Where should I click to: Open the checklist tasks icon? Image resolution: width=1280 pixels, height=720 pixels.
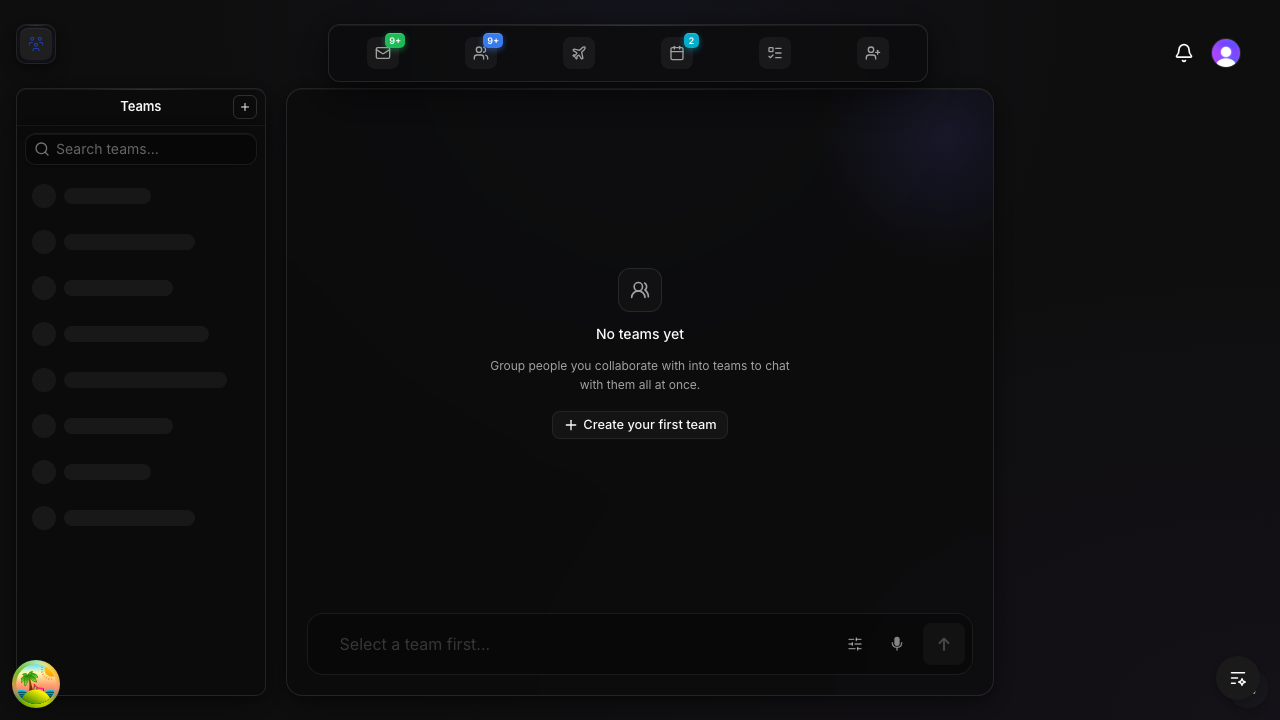point(775,53)
